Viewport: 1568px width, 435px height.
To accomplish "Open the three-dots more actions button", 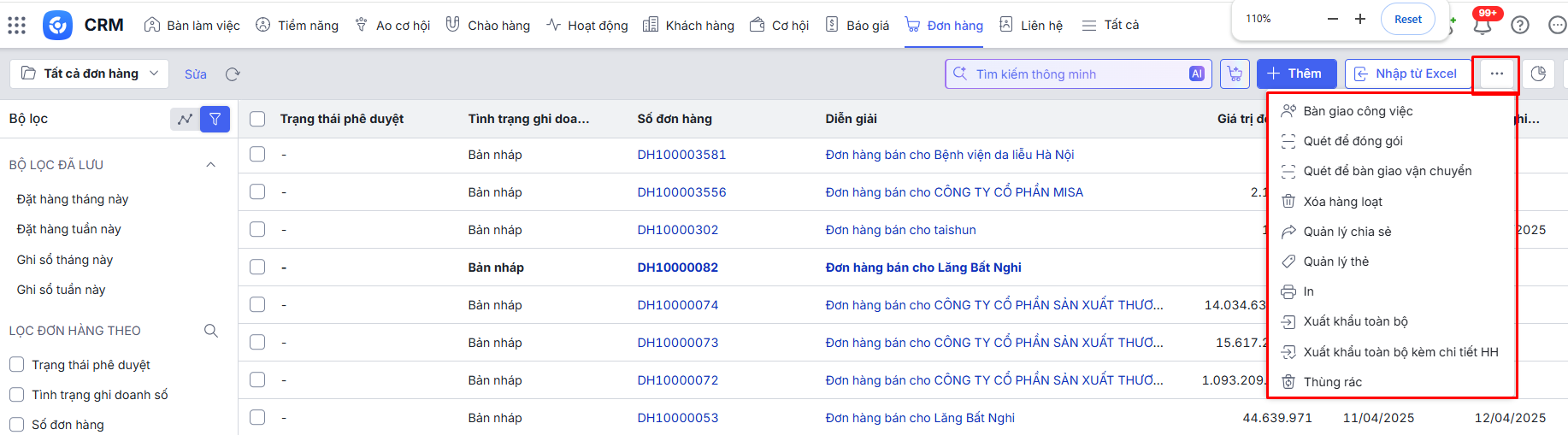I will [1496, 74].
